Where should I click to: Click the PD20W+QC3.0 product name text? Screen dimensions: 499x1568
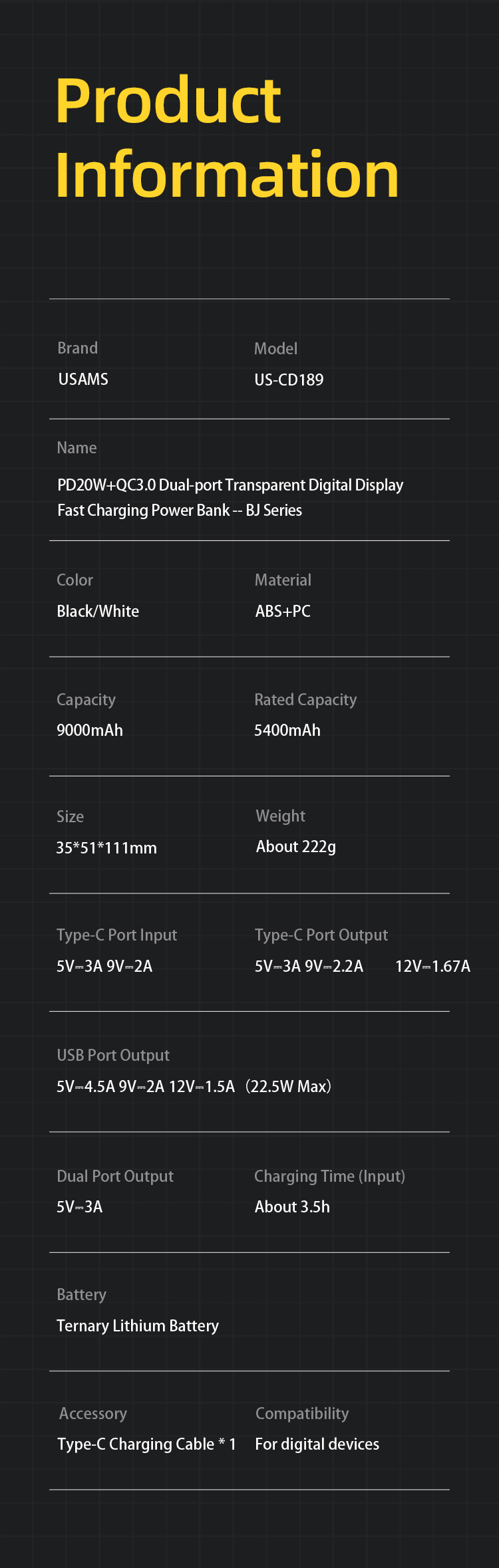click(x=230, y=498)
